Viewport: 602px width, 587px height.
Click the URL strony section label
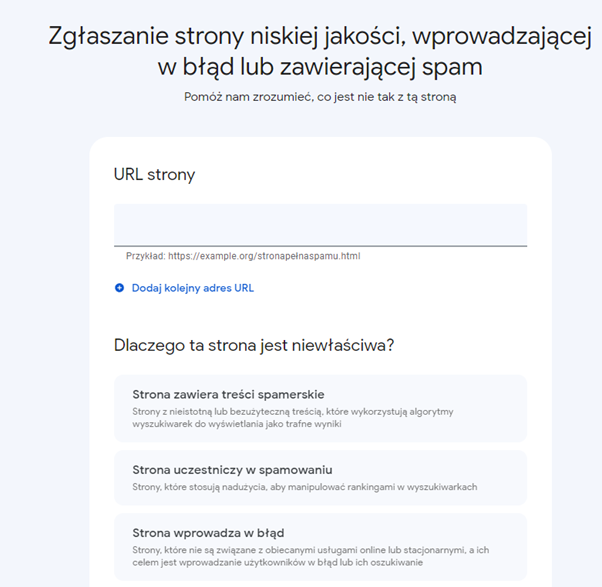(155, 174)
